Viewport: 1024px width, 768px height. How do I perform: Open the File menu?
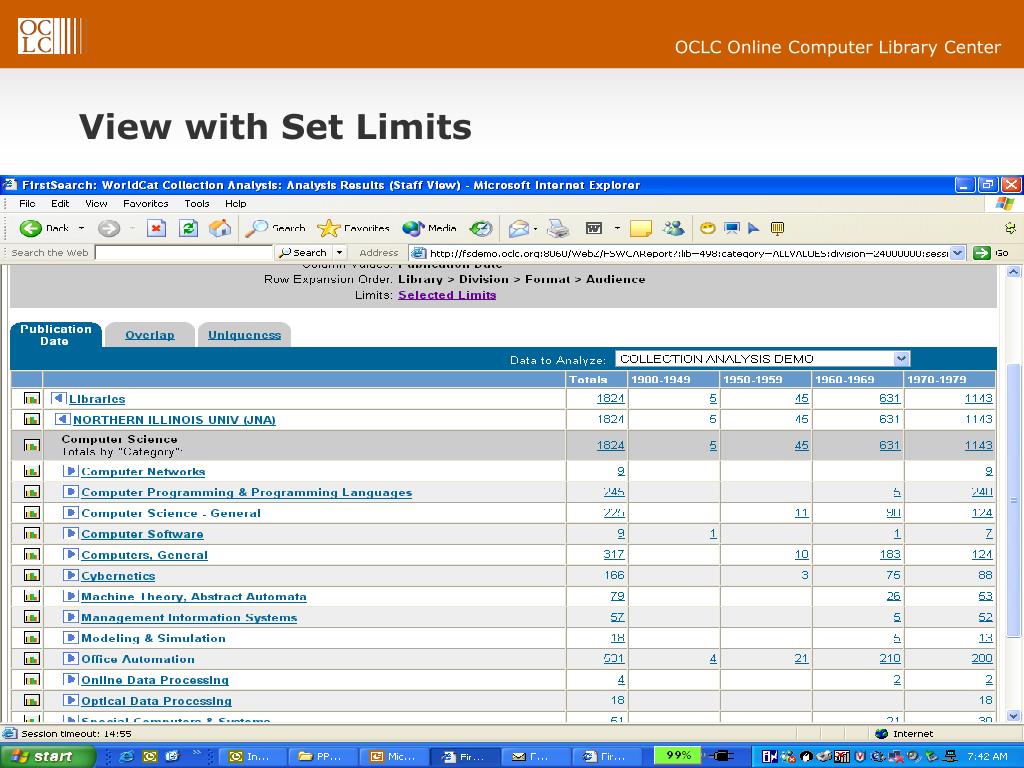[x=27, y=204]
